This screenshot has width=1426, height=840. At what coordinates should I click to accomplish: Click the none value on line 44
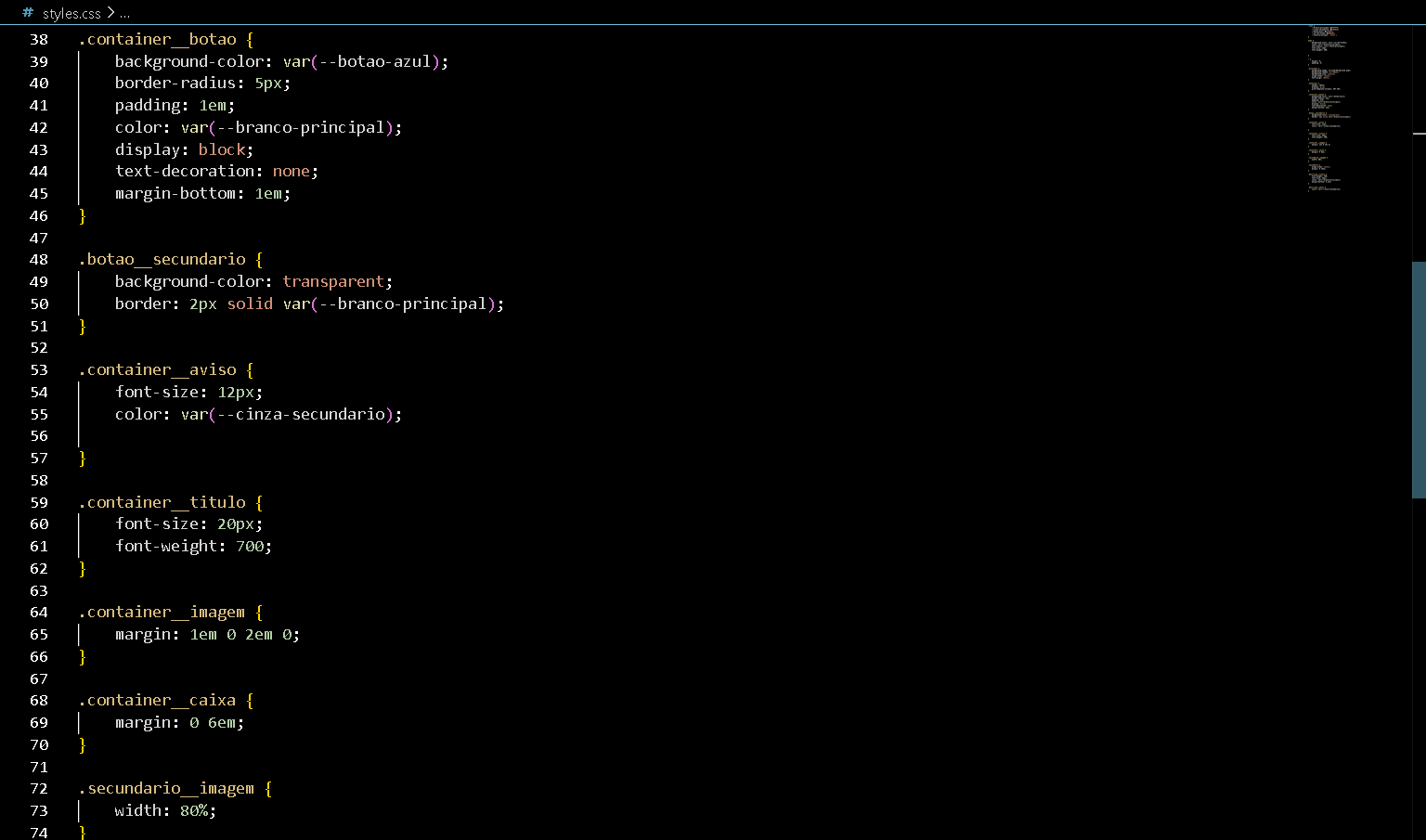point(292,171)
